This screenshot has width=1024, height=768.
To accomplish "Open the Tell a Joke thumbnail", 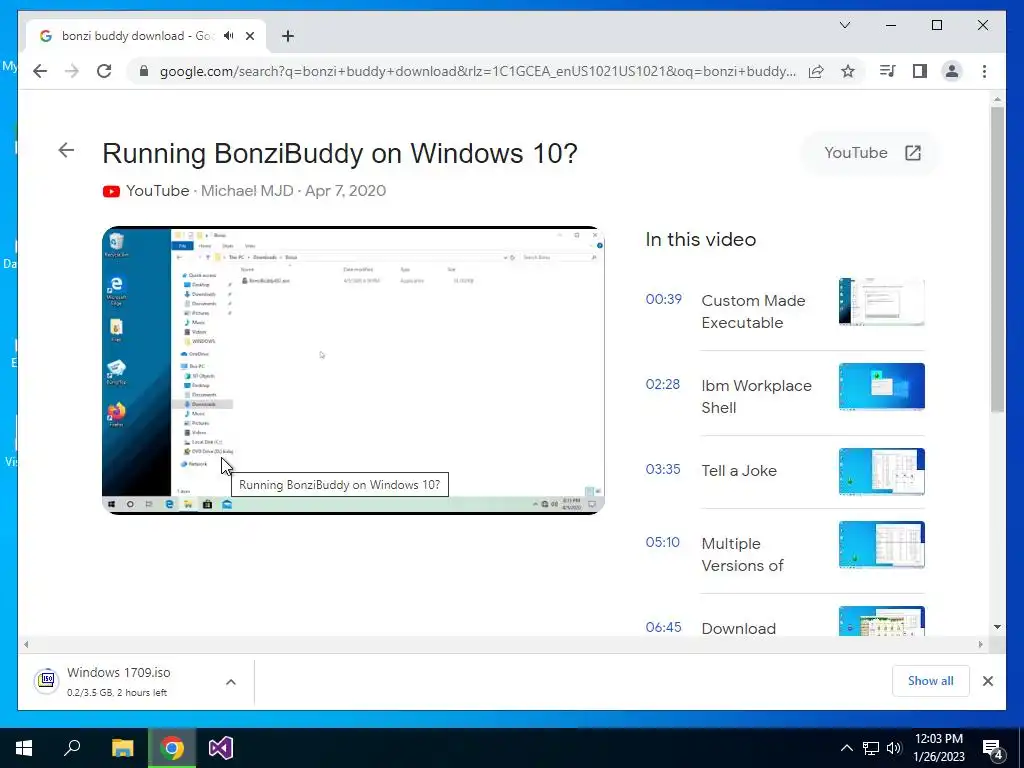I will coord(882,472).
